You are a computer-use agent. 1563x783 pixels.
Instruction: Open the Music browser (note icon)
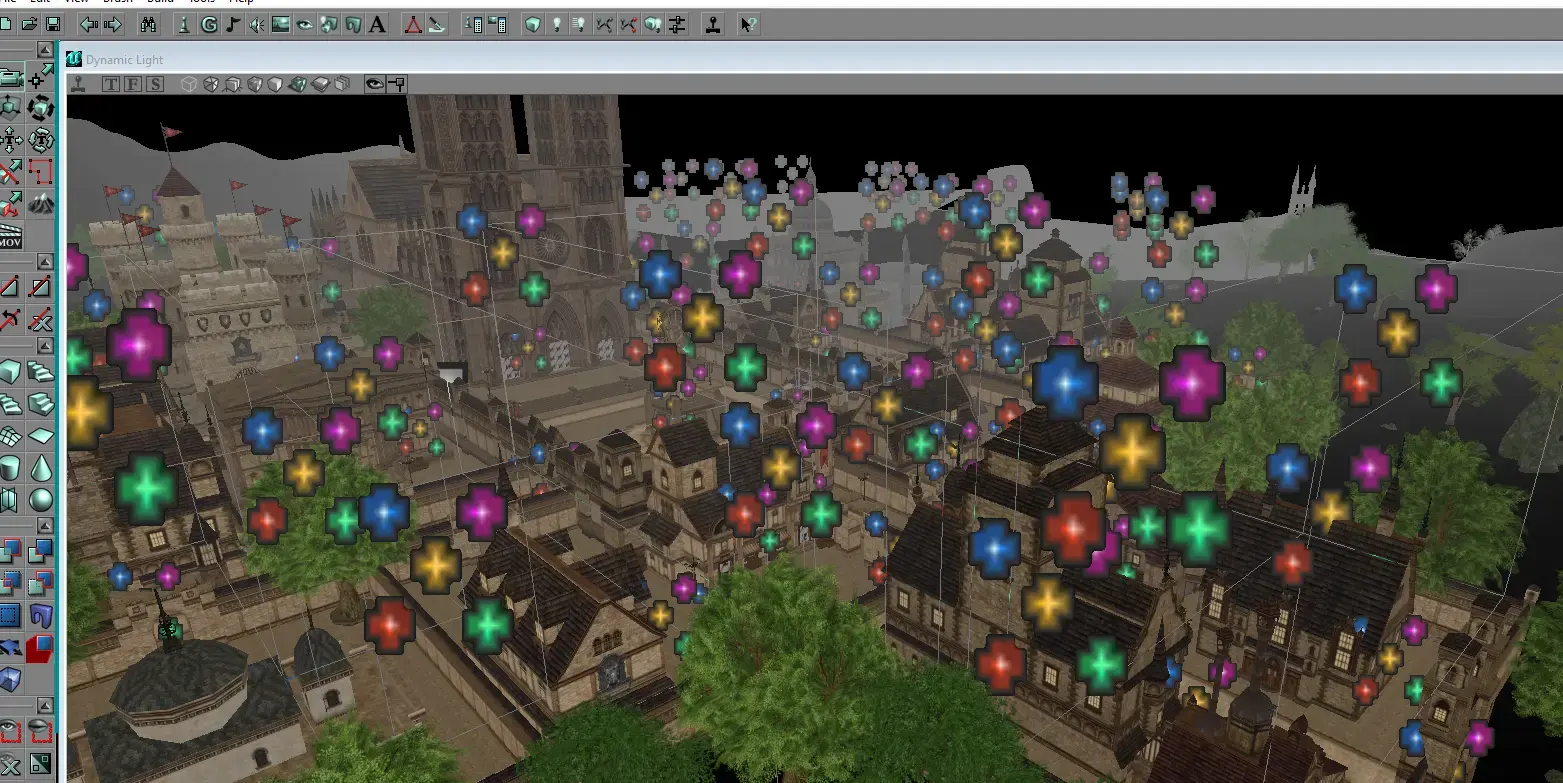click(x=233, y=24)
